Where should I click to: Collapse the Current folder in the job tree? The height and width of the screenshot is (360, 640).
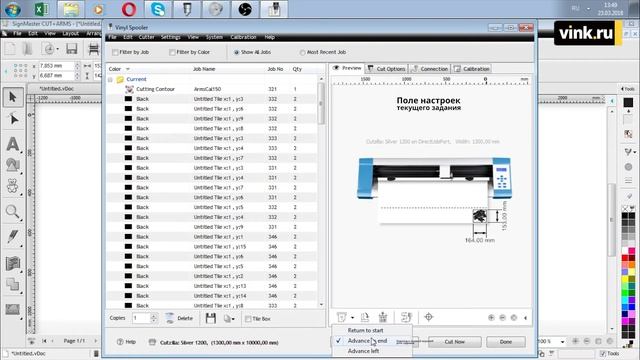coord(110,79)
